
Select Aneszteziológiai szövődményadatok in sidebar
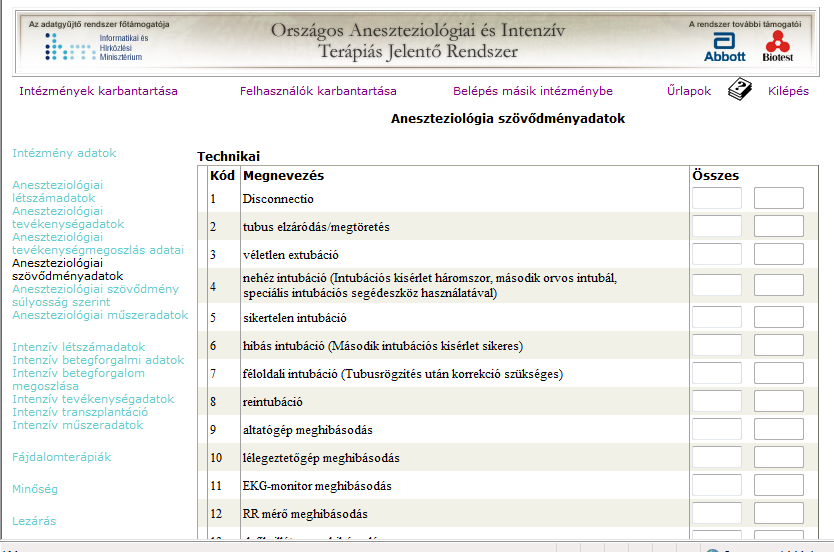(x=68, y=270)
